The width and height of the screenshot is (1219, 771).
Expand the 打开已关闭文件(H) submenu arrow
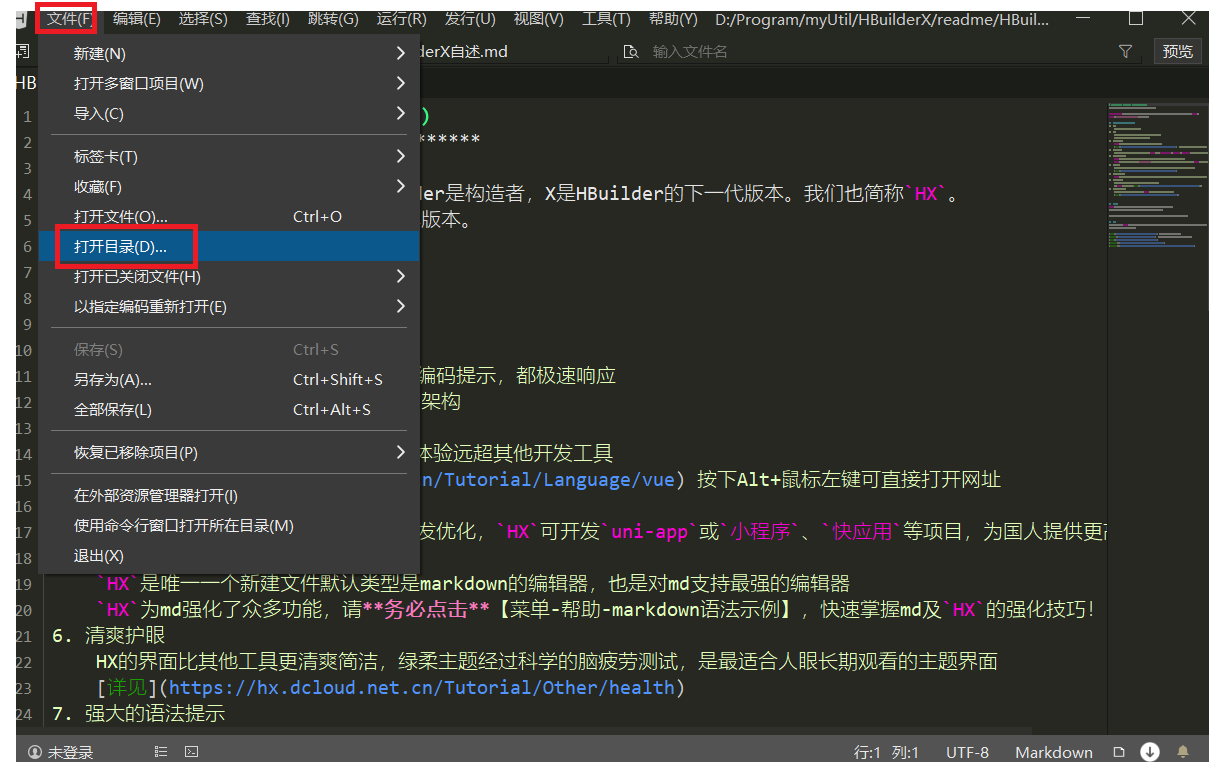(x=400, y=276)
